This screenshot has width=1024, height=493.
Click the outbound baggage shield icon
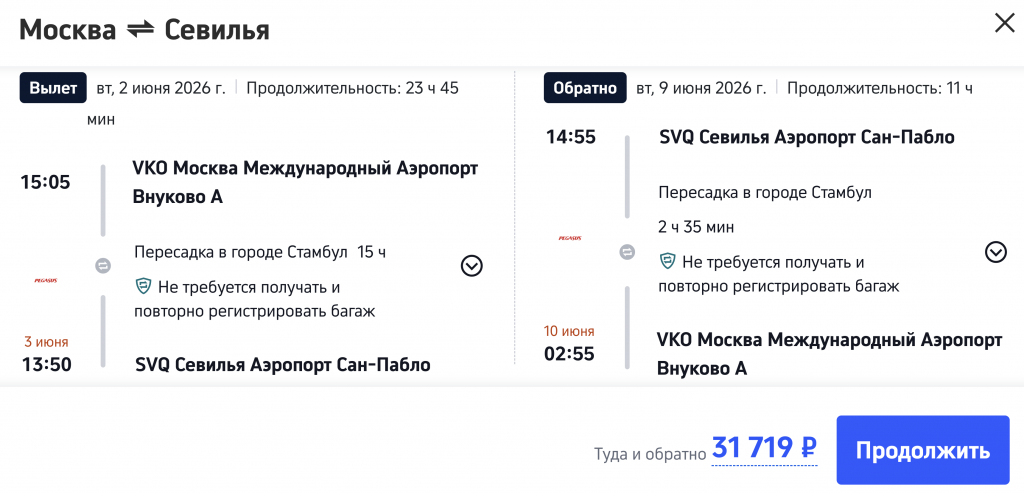pos(143,288)
